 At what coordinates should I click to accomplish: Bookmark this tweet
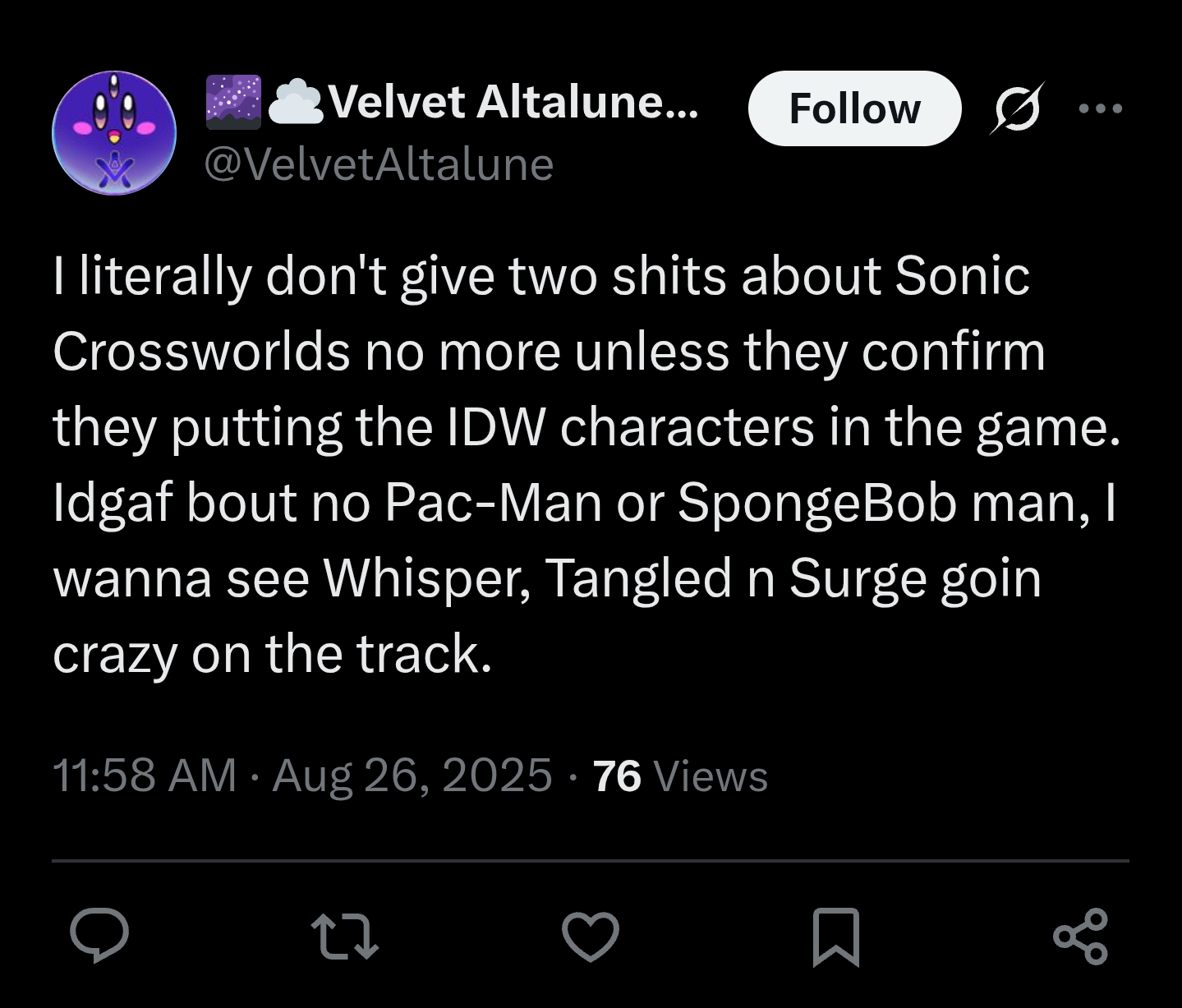[835, 937]
